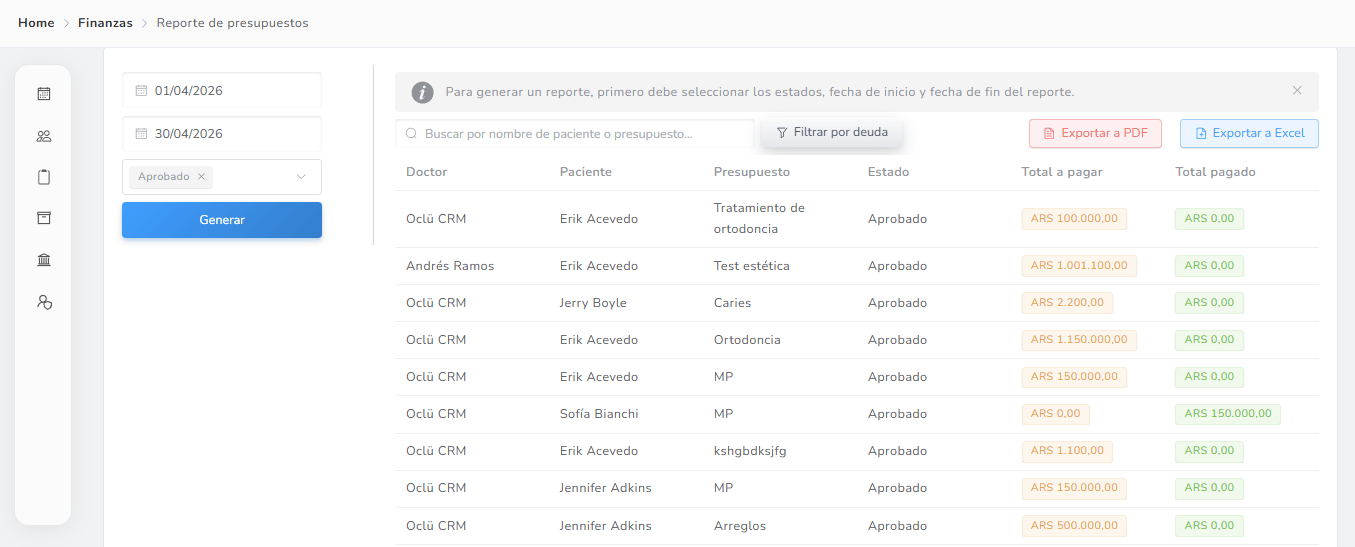Click the magnifier icon in search box
1355x547 pixels.
411,133
